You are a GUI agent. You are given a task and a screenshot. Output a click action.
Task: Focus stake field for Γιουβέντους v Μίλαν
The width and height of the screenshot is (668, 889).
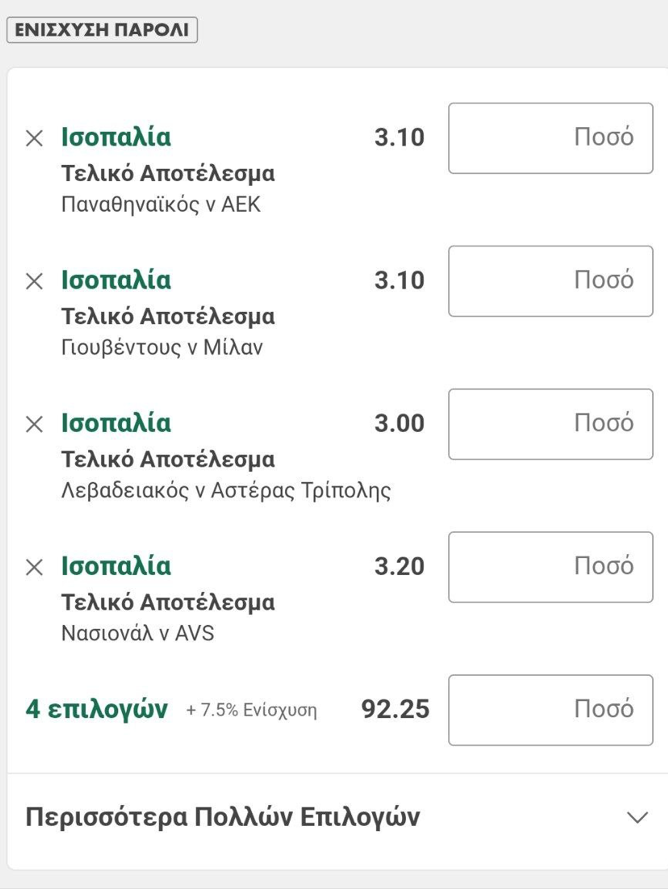[x=551, y=281]
